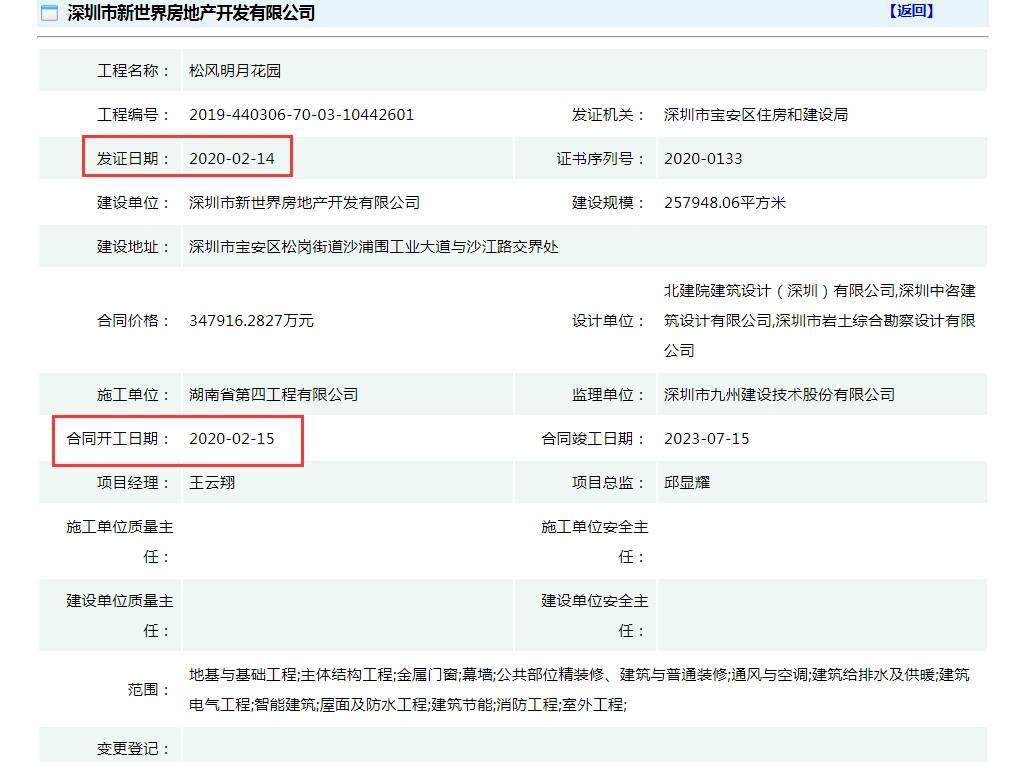Click the 设计单位 label
1017x762 pixels.
pyautogui.click(x=608, y=321)
